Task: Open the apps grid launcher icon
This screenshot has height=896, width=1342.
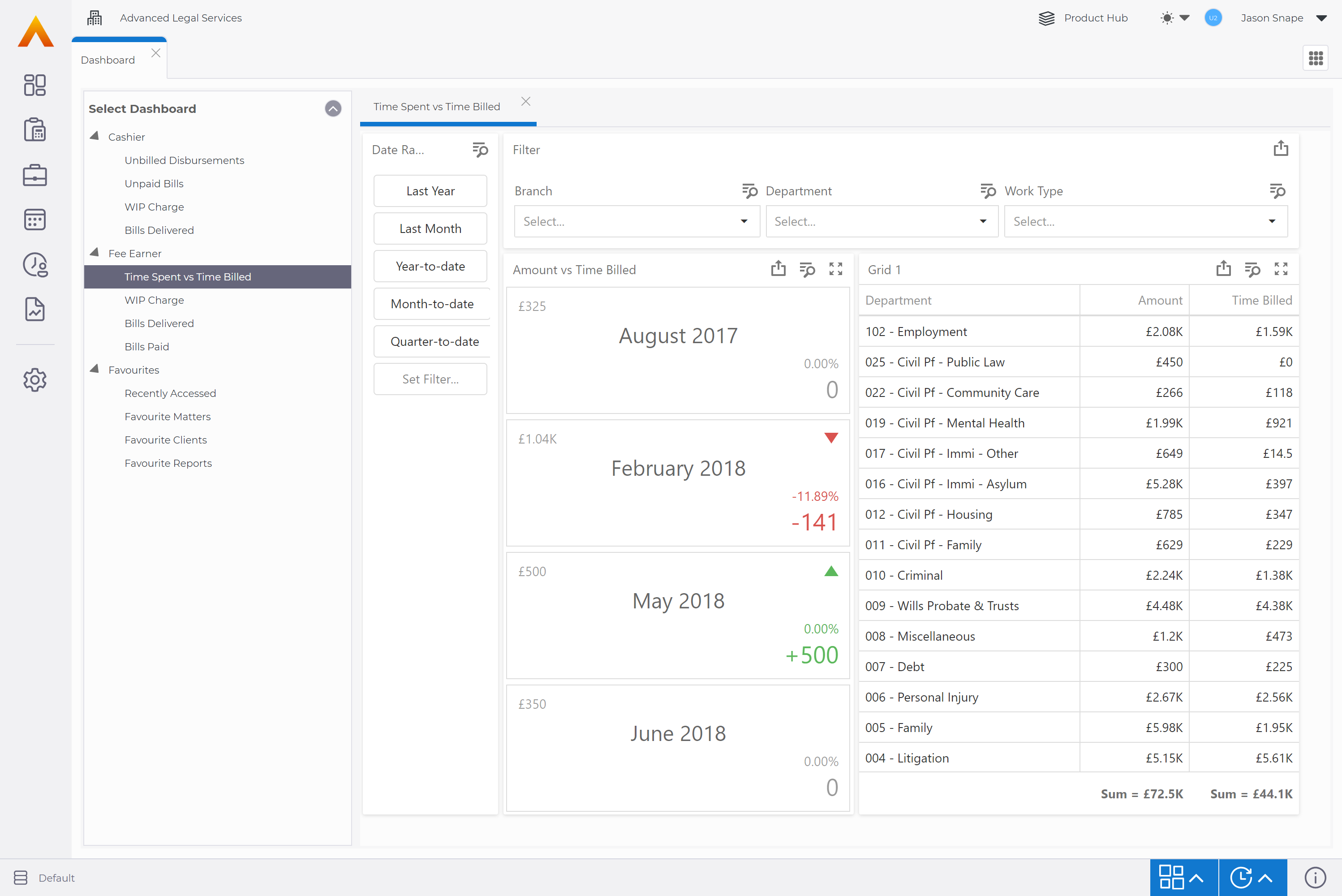Action: (x=1316, y=58)
